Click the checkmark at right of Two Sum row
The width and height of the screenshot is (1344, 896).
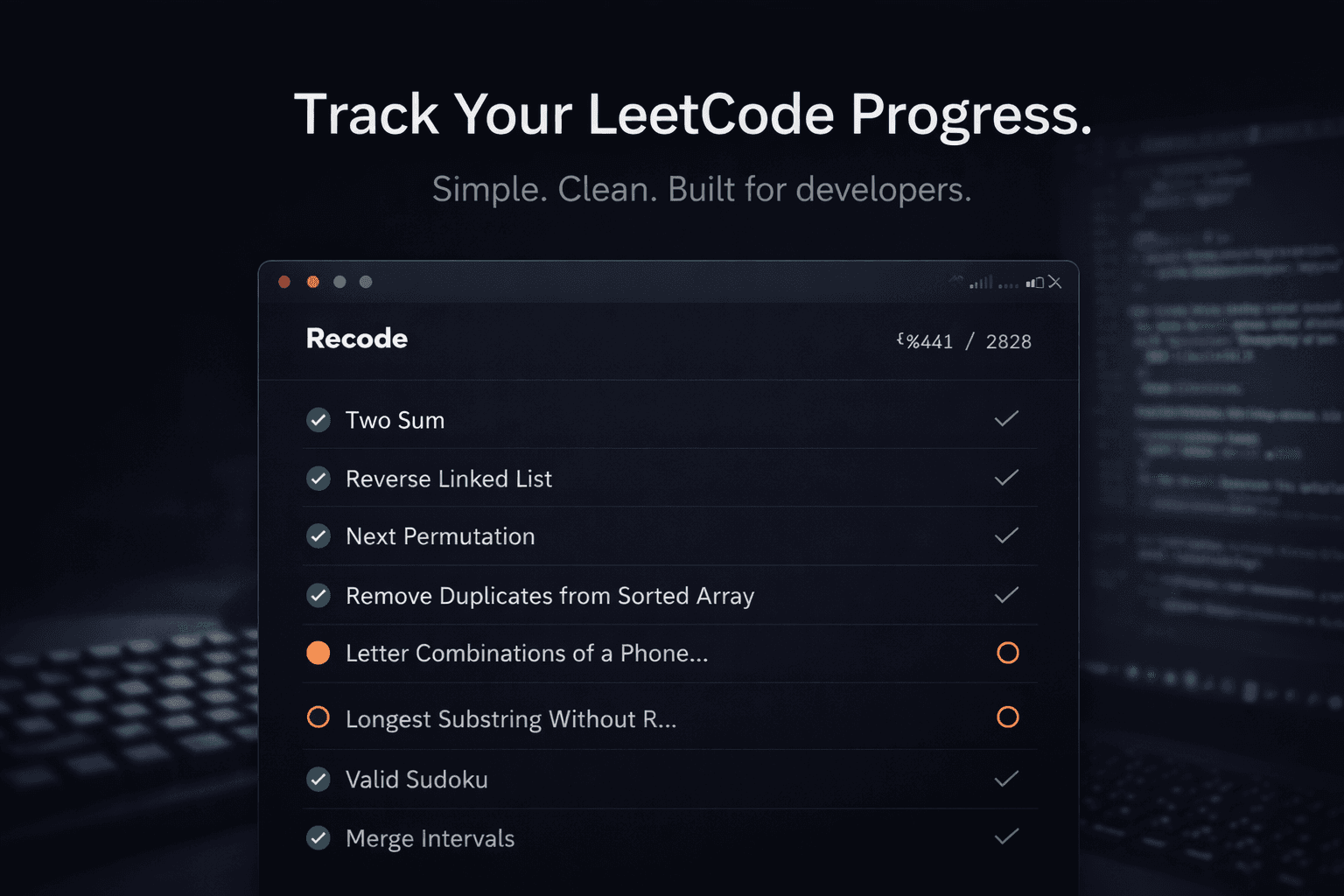[x=1006, y=419]
